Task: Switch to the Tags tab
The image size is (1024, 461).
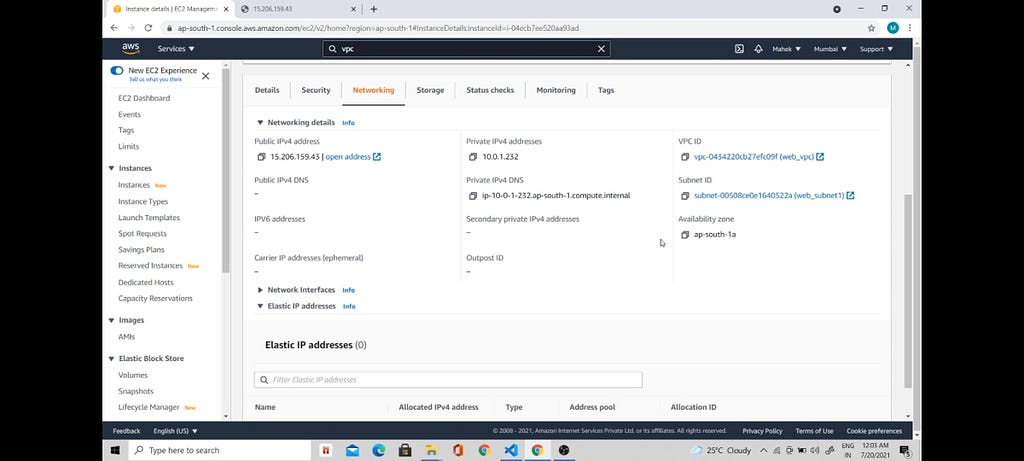Action: [606, 90]
